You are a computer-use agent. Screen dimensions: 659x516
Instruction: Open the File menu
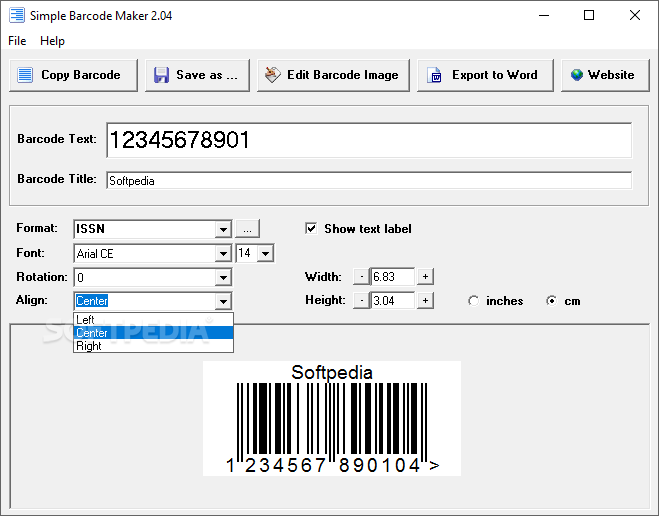coord(17,41)
